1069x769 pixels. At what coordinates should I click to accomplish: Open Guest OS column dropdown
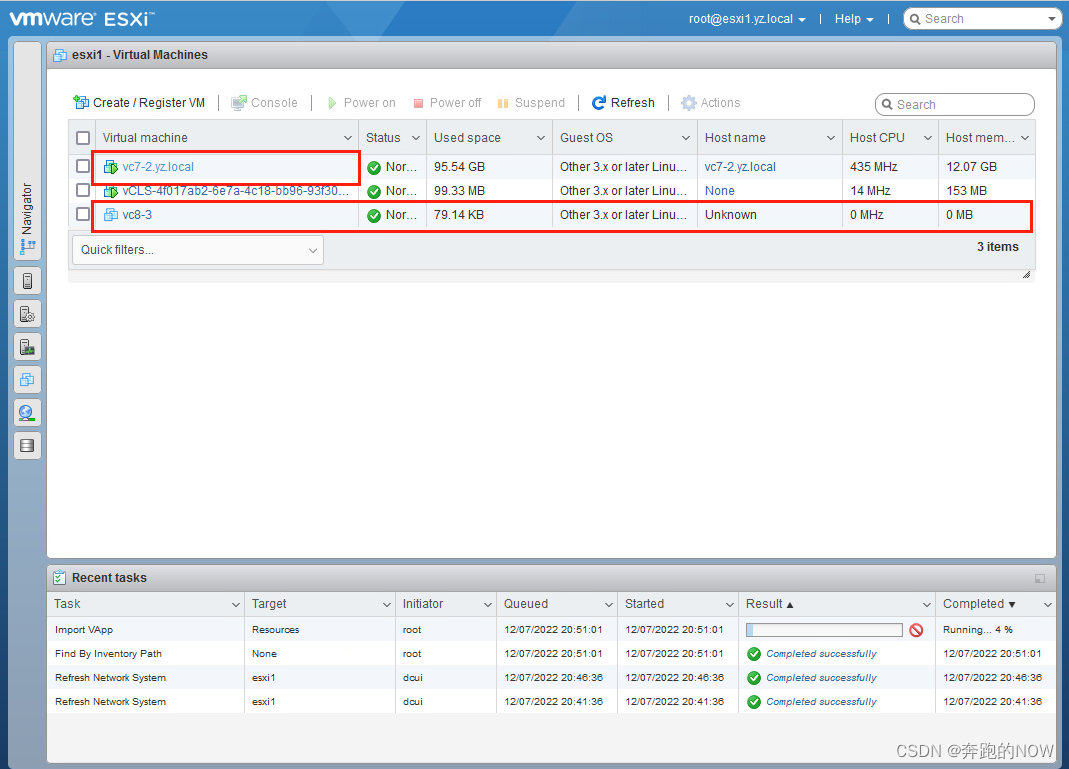686,138
